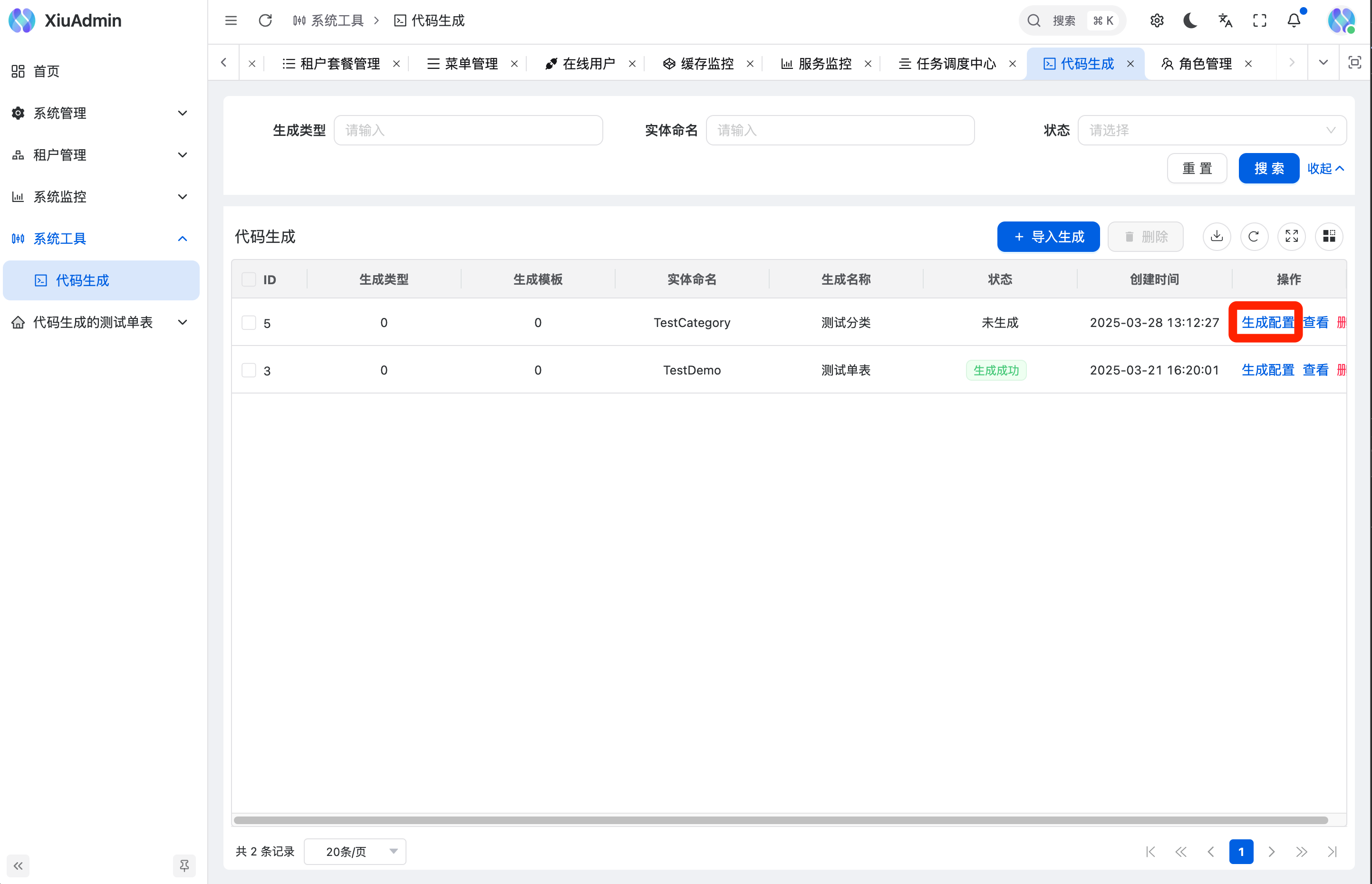Click 查看 link for TestDemo row
This screenshot has width=1372, height=884.
coord(1315,370)
